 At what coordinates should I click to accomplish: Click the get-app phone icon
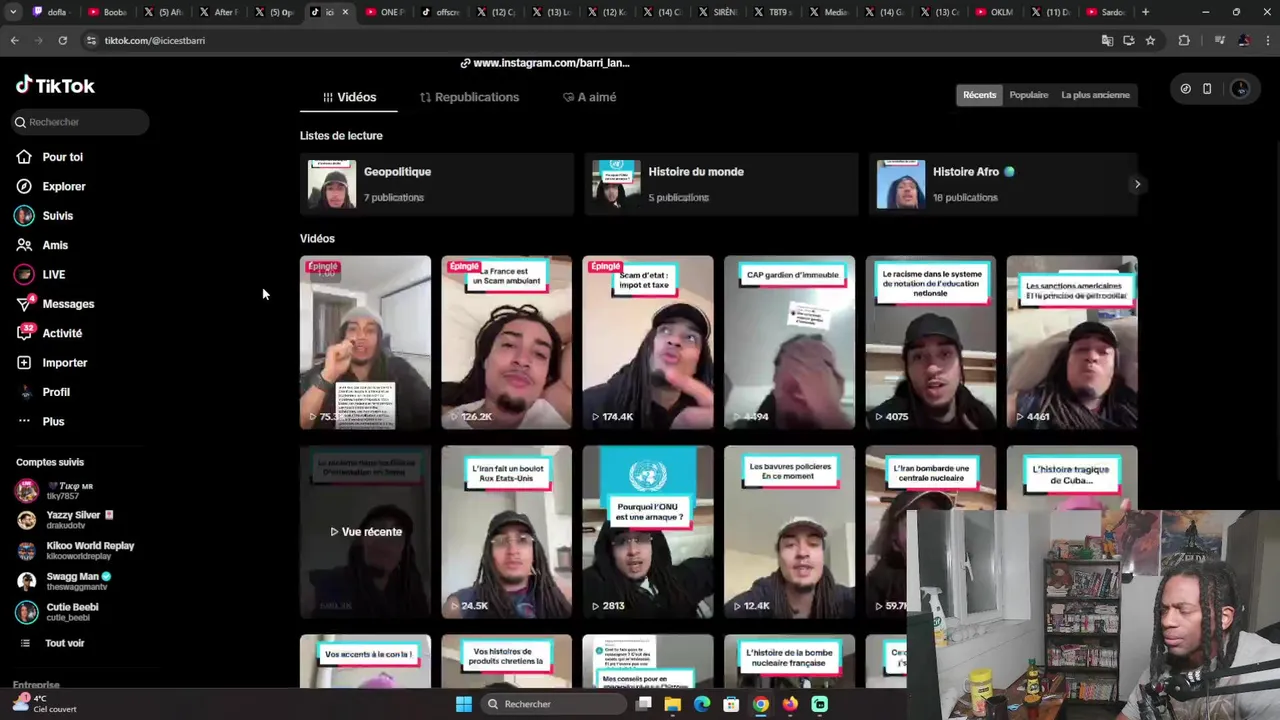[1207, 89]
